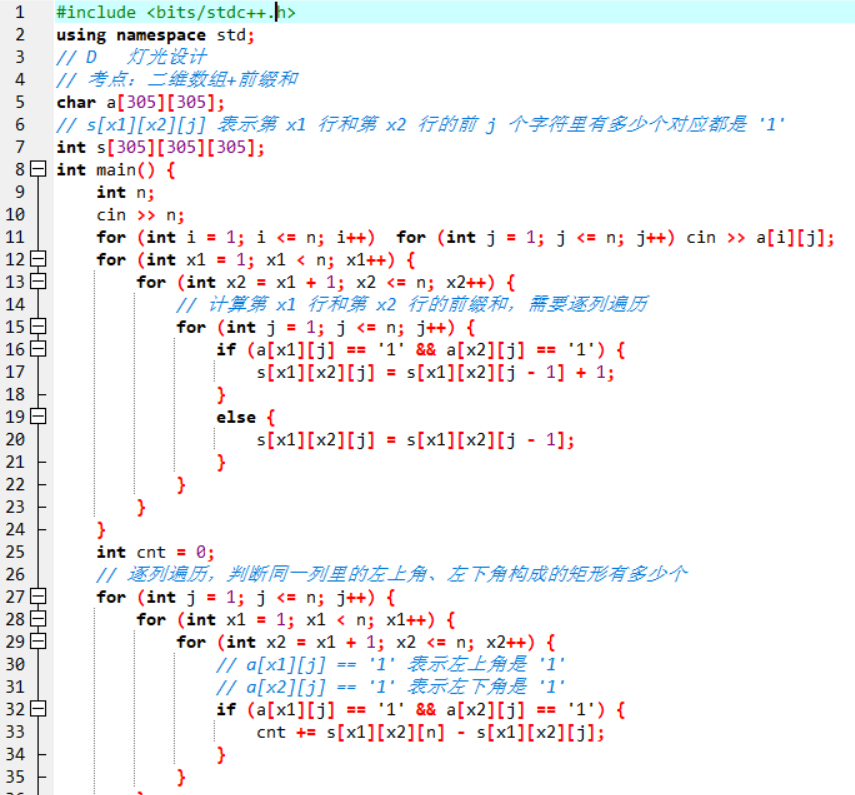
Task: Click the 'cnt += s[x1][x2][n]' statement
Action: 430,732
